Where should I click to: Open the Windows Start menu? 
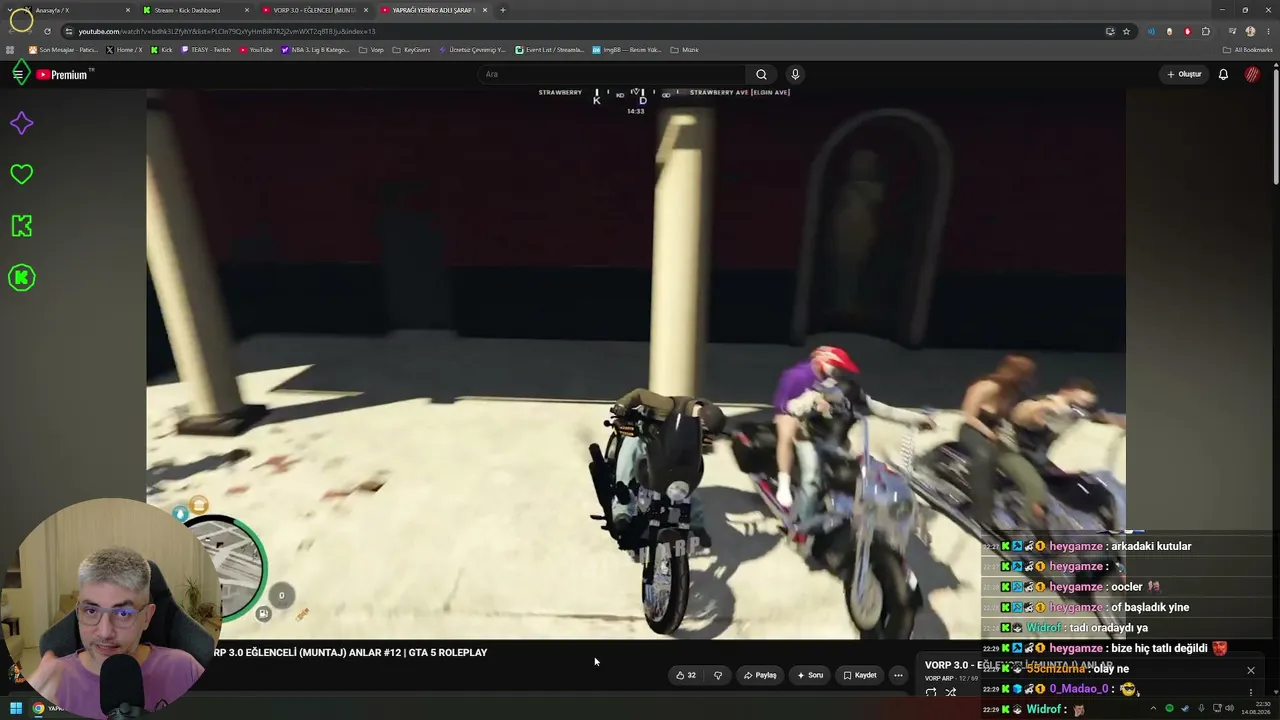tap(15, 708)
